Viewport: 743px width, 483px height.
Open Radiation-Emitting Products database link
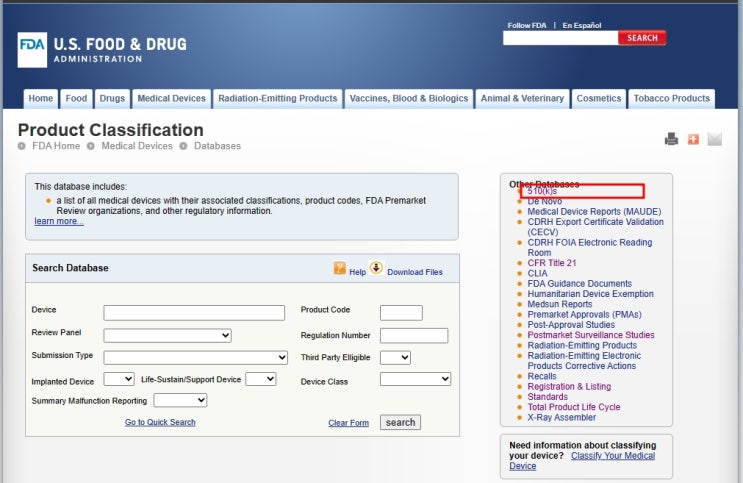coord(582,345)
